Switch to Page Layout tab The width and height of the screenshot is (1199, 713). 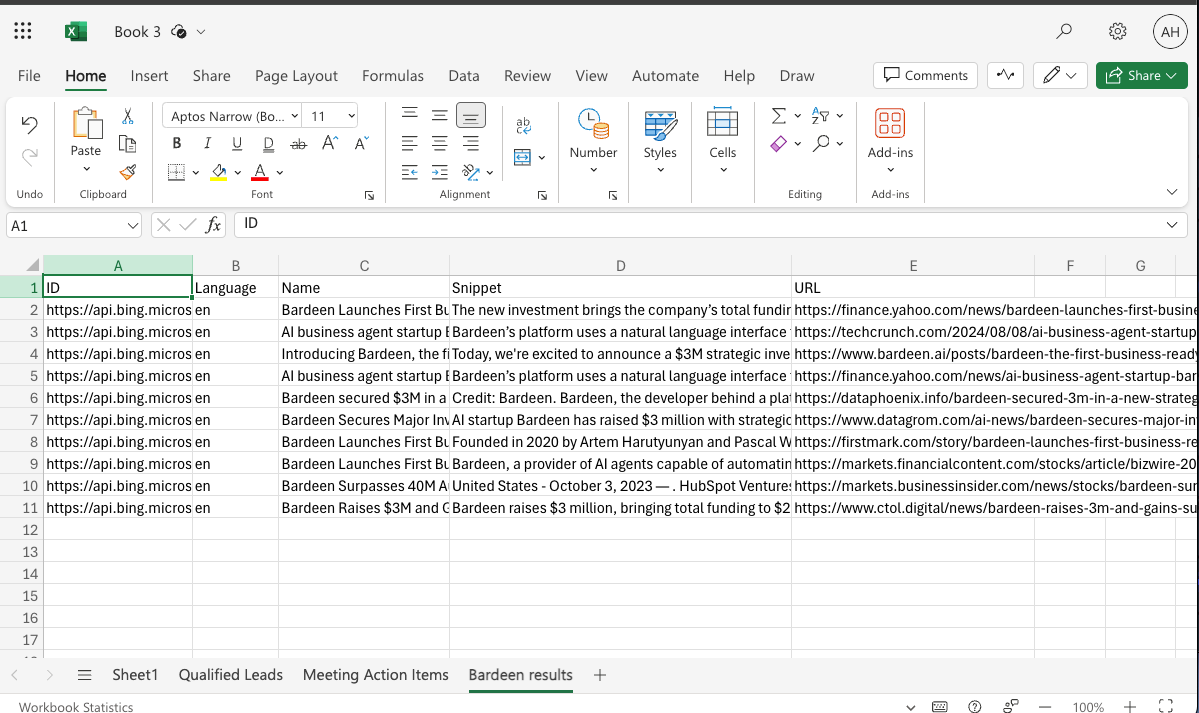coord(297,76)
